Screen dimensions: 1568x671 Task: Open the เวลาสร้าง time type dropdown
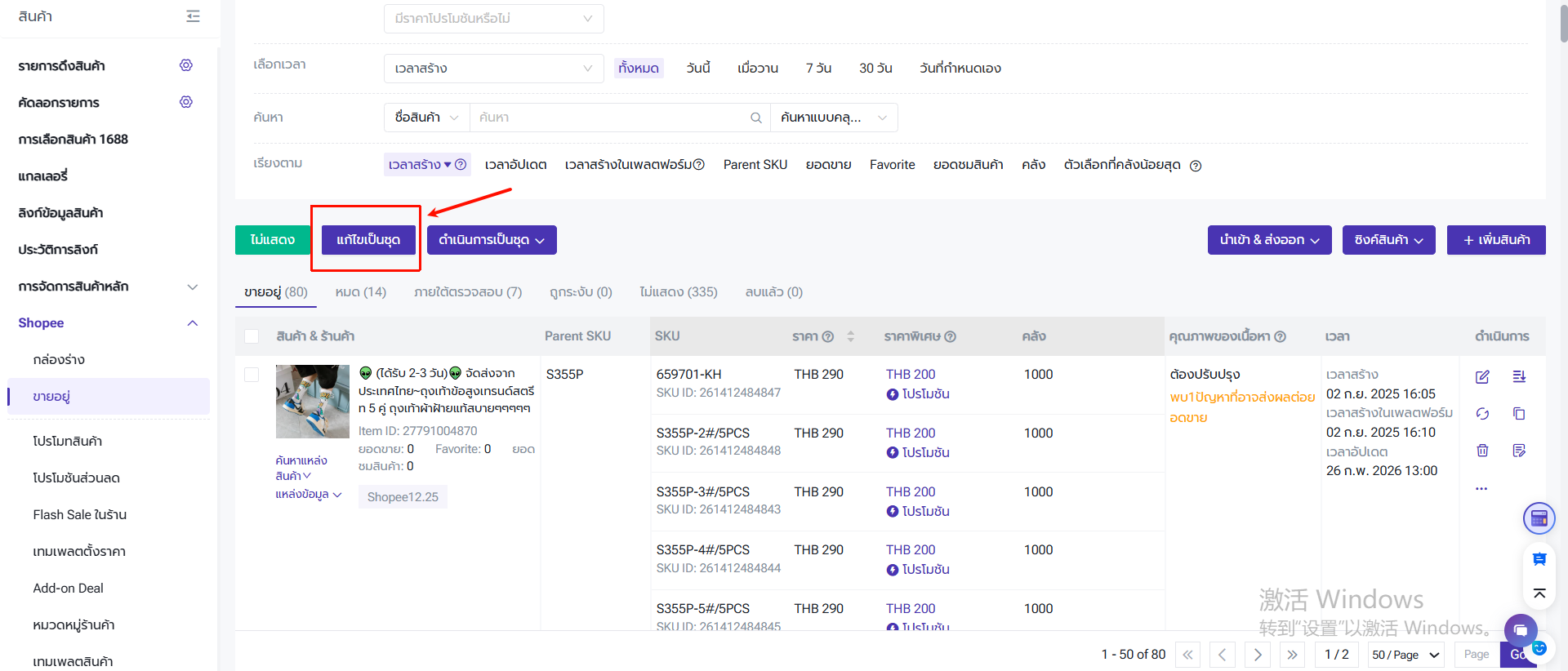pyautogui.click(x=493, y=69)
